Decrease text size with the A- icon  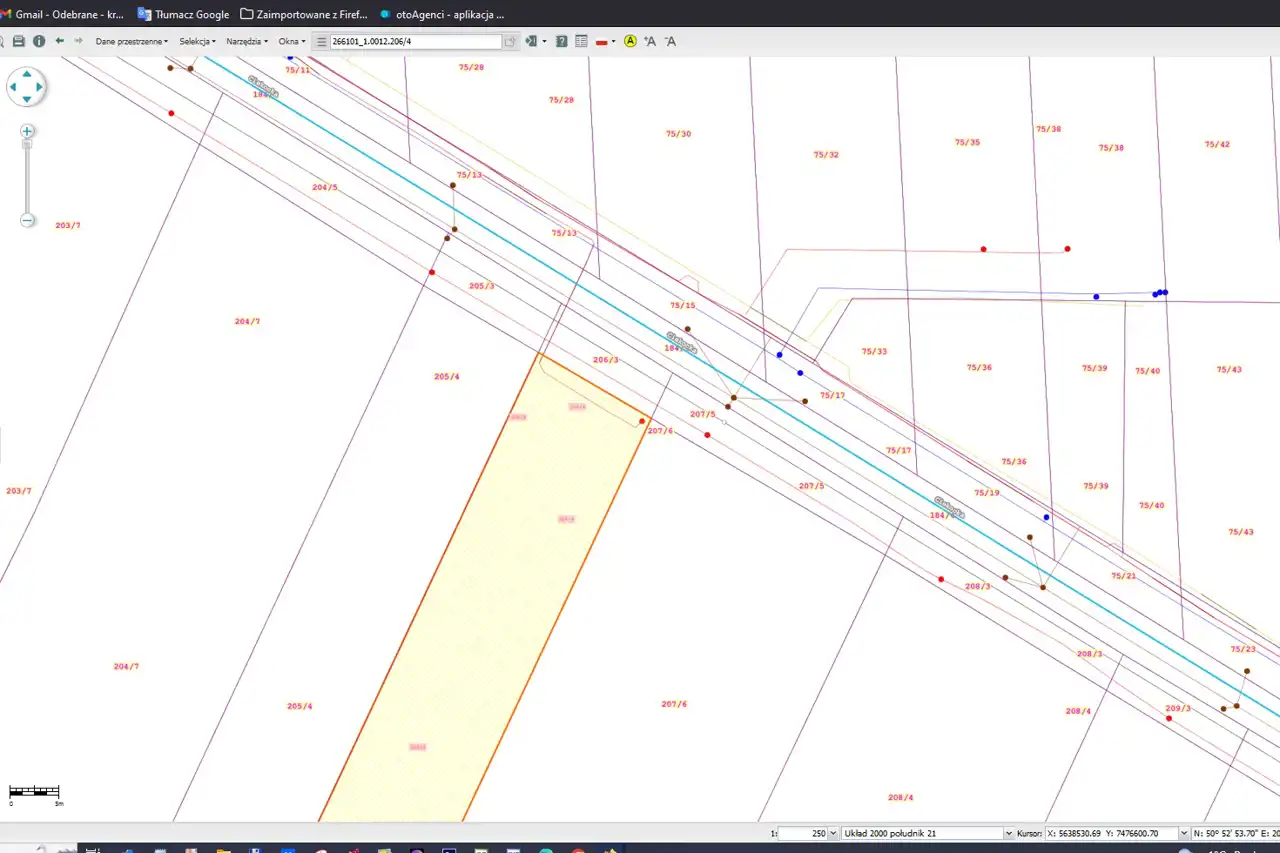pos(671,41)
